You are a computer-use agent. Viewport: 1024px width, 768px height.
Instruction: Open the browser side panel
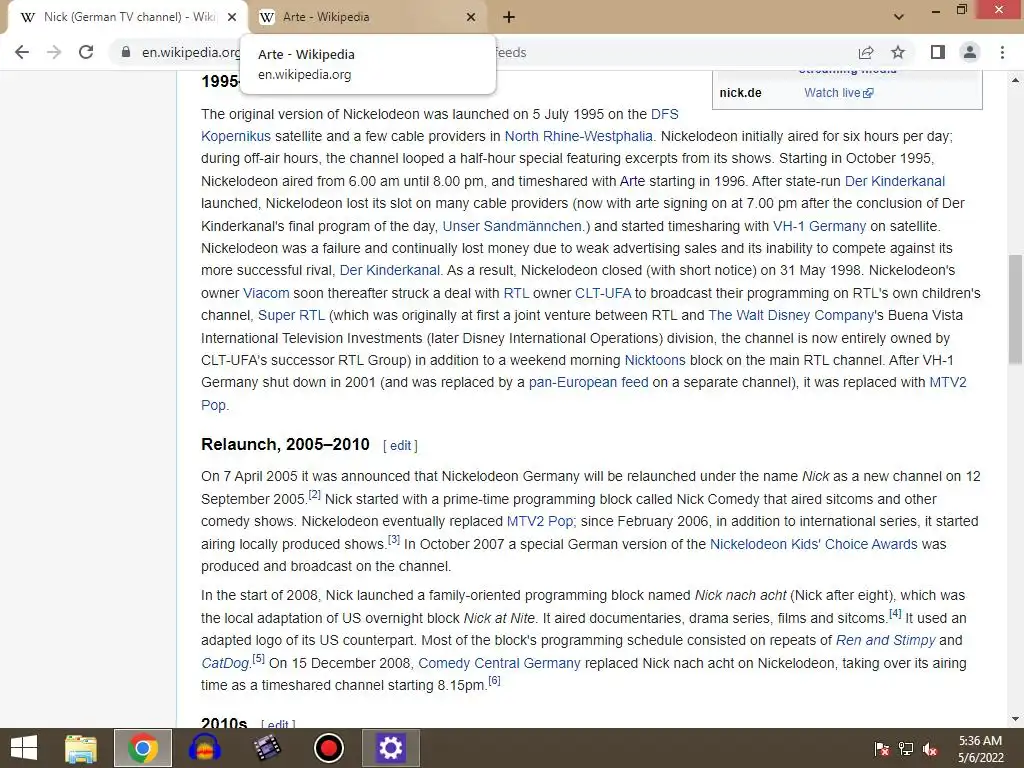(x=938, y=52)
